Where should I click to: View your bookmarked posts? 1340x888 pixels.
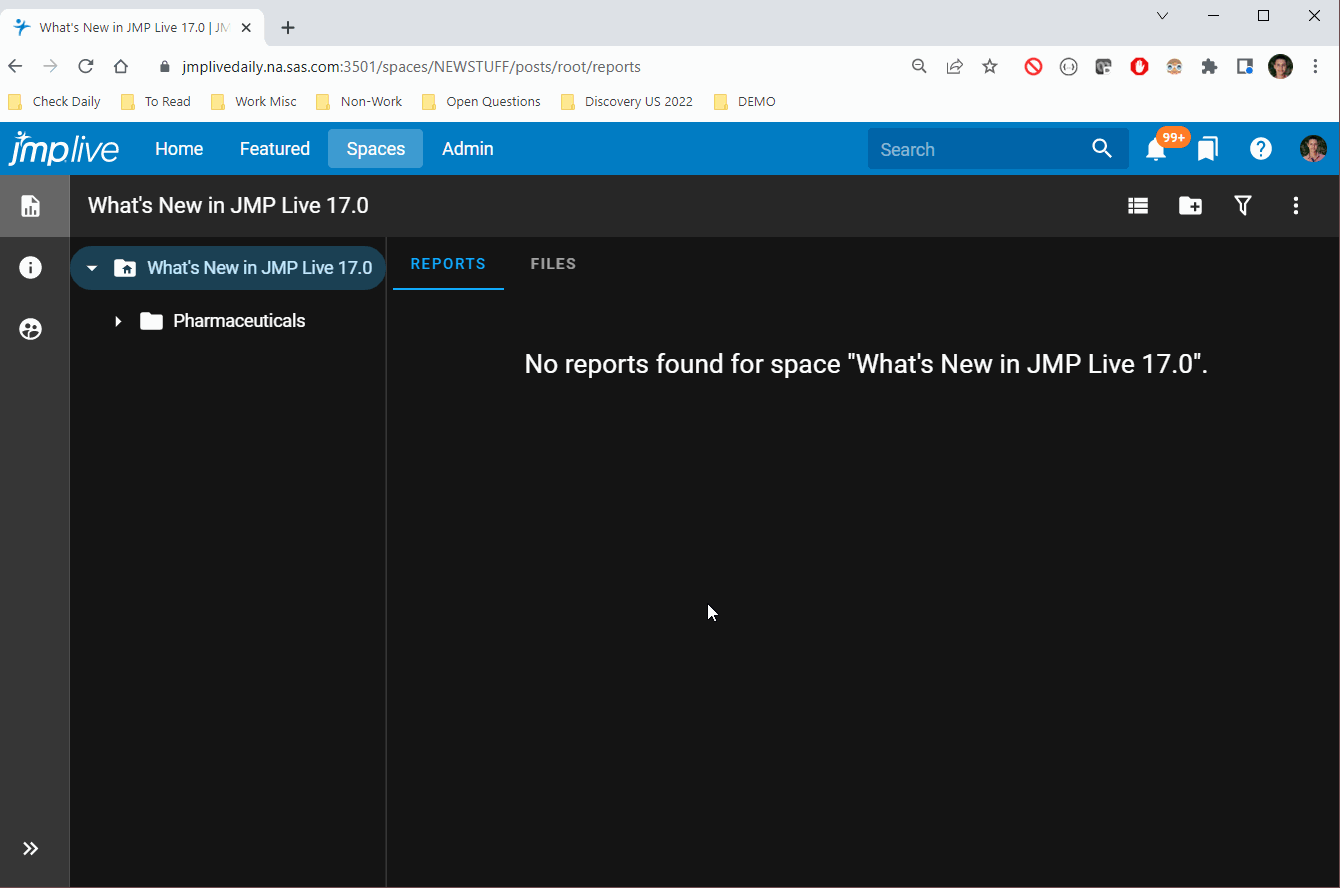coord(1208,148)
